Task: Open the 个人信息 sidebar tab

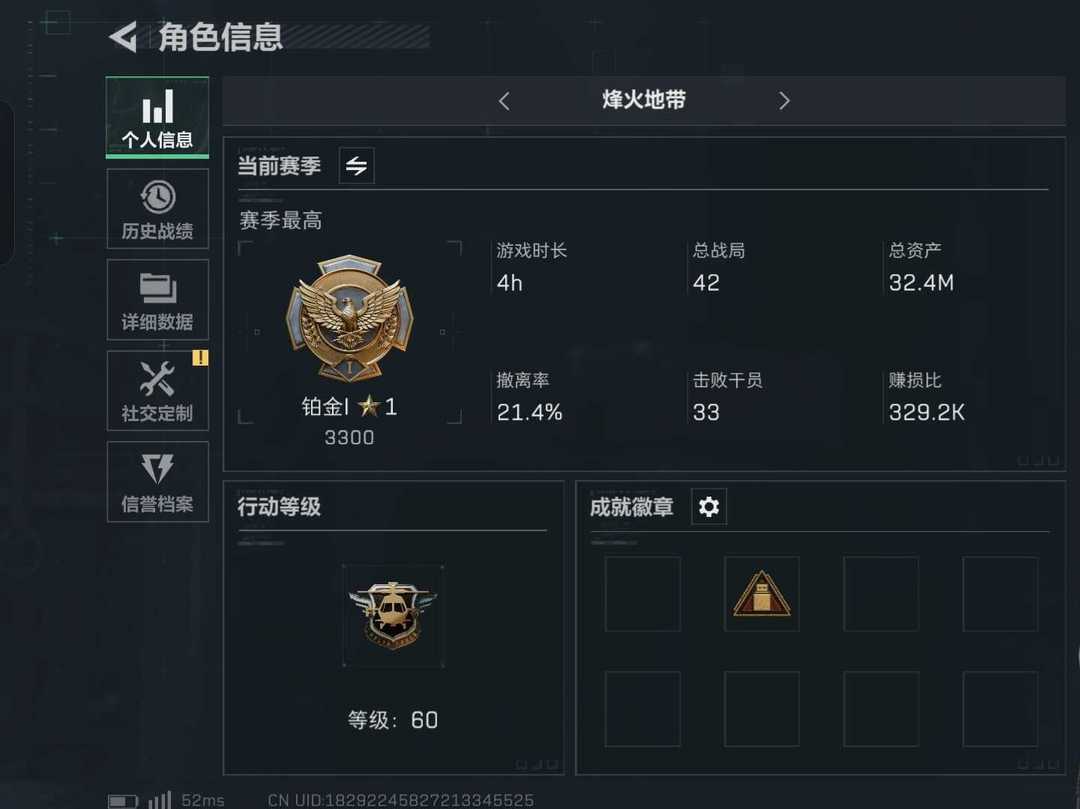Action: coord(158,117)
